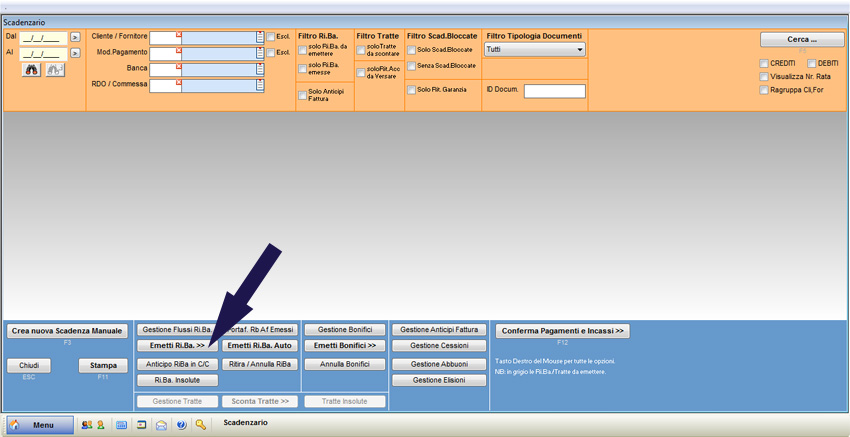Click the envelope mail icon
The image size is (850, 437).
(161, 425)
